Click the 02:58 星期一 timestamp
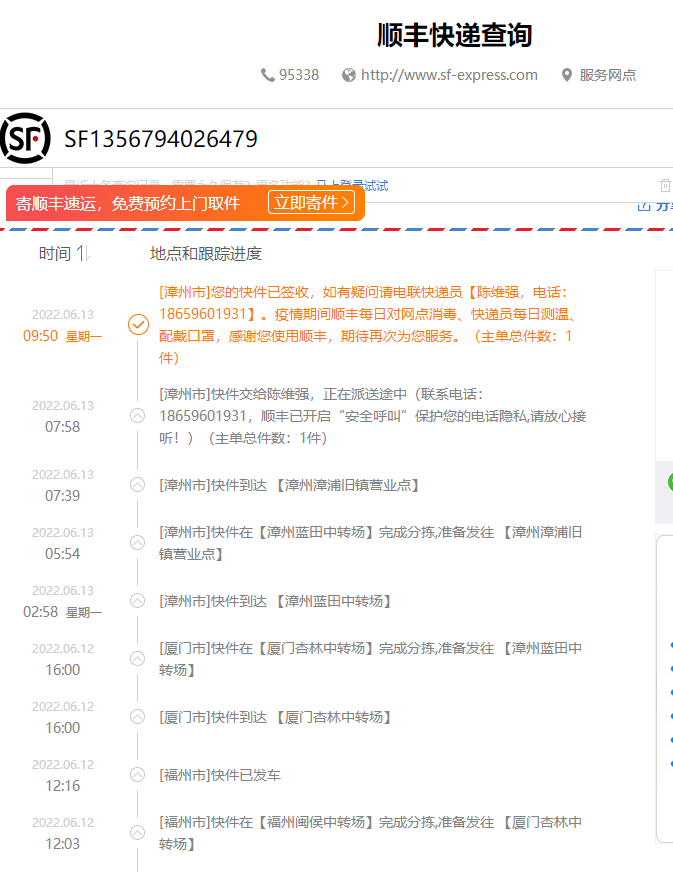The height and width of the screenshot is (872, 673). pyautogui.click(x=62, y=612)
